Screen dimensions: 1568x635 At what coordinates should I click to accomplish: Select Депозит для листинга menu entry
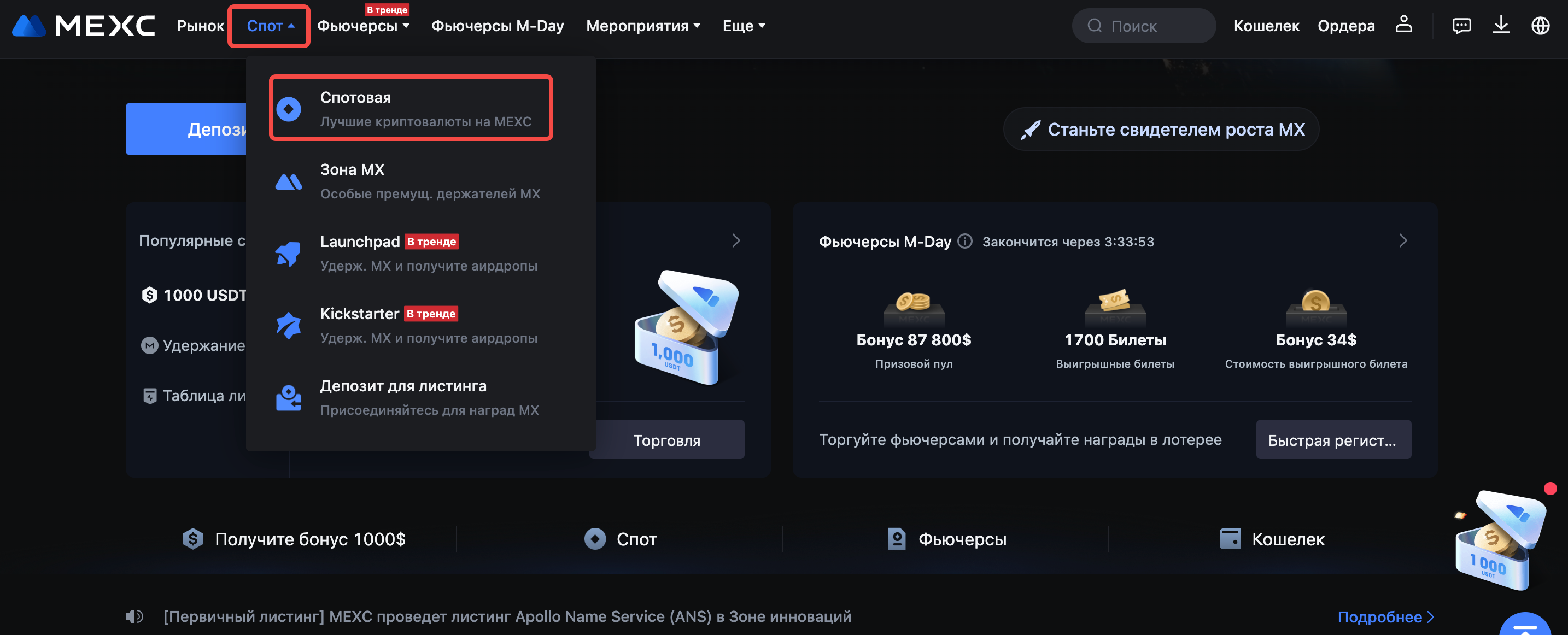[420, 397]
